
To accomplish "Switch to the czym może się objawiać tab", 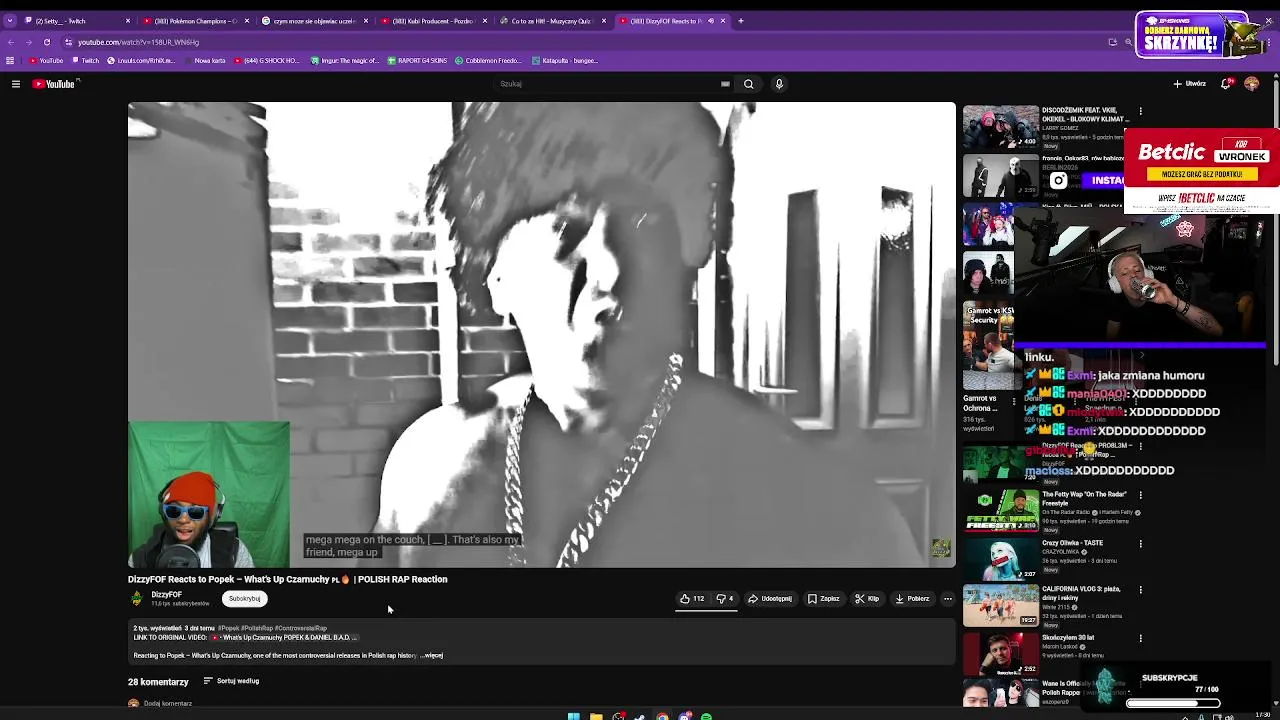I will click(x=313, y=21).
